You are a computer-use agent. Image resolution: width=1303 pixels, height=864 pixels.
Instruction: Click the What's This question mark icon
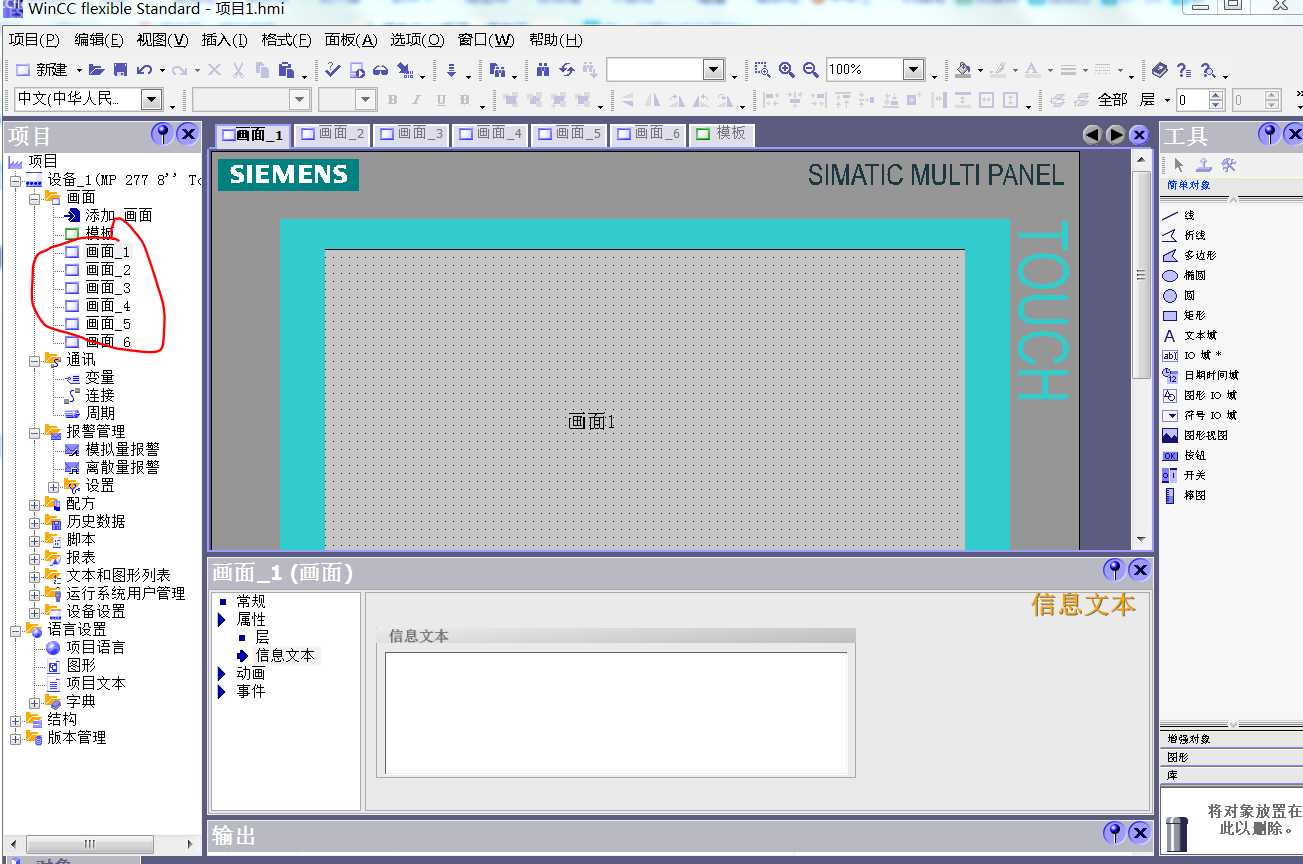1184,70
